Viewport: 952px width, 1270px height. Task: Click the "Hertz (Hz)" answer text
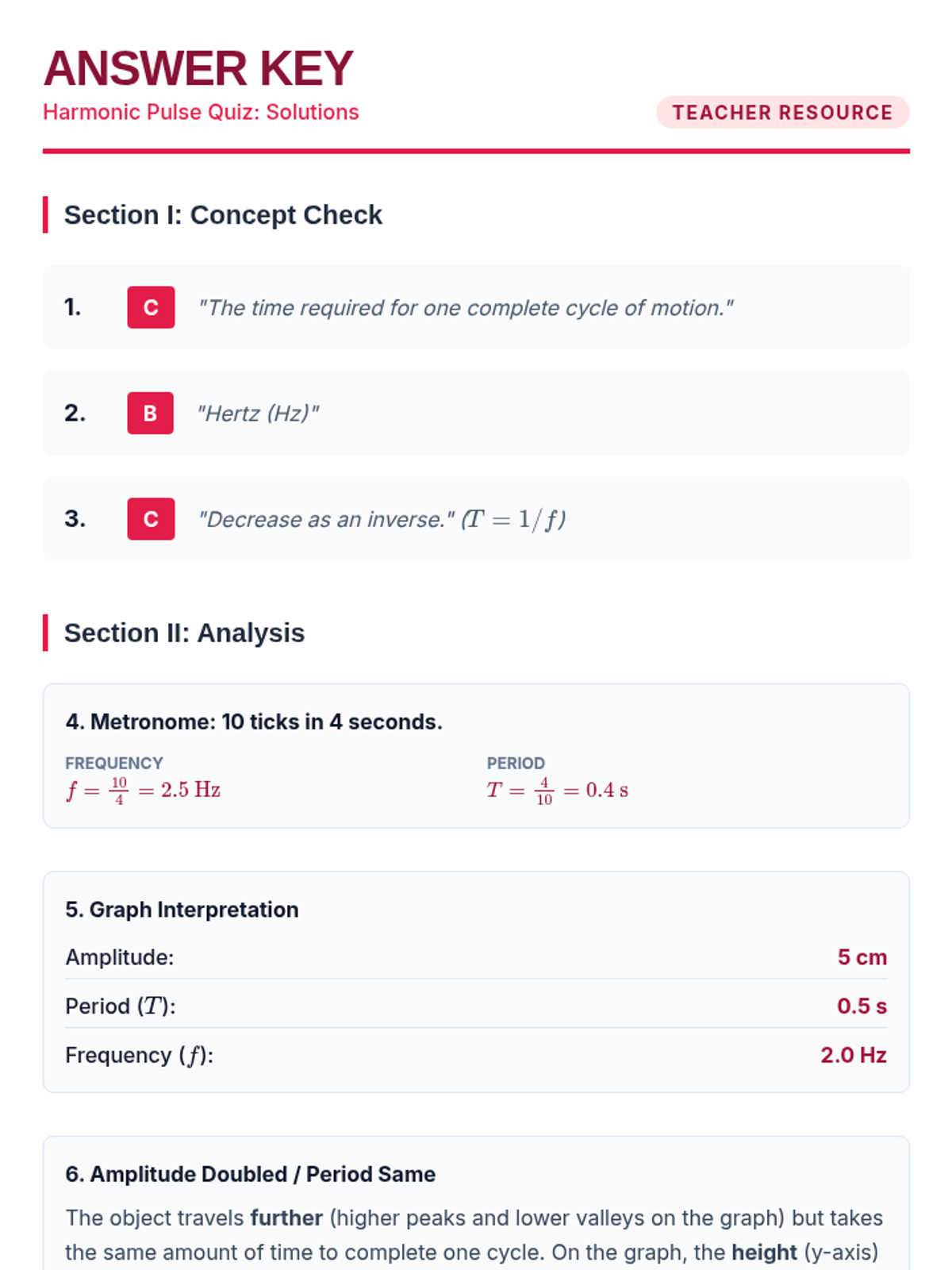point(258,414)
